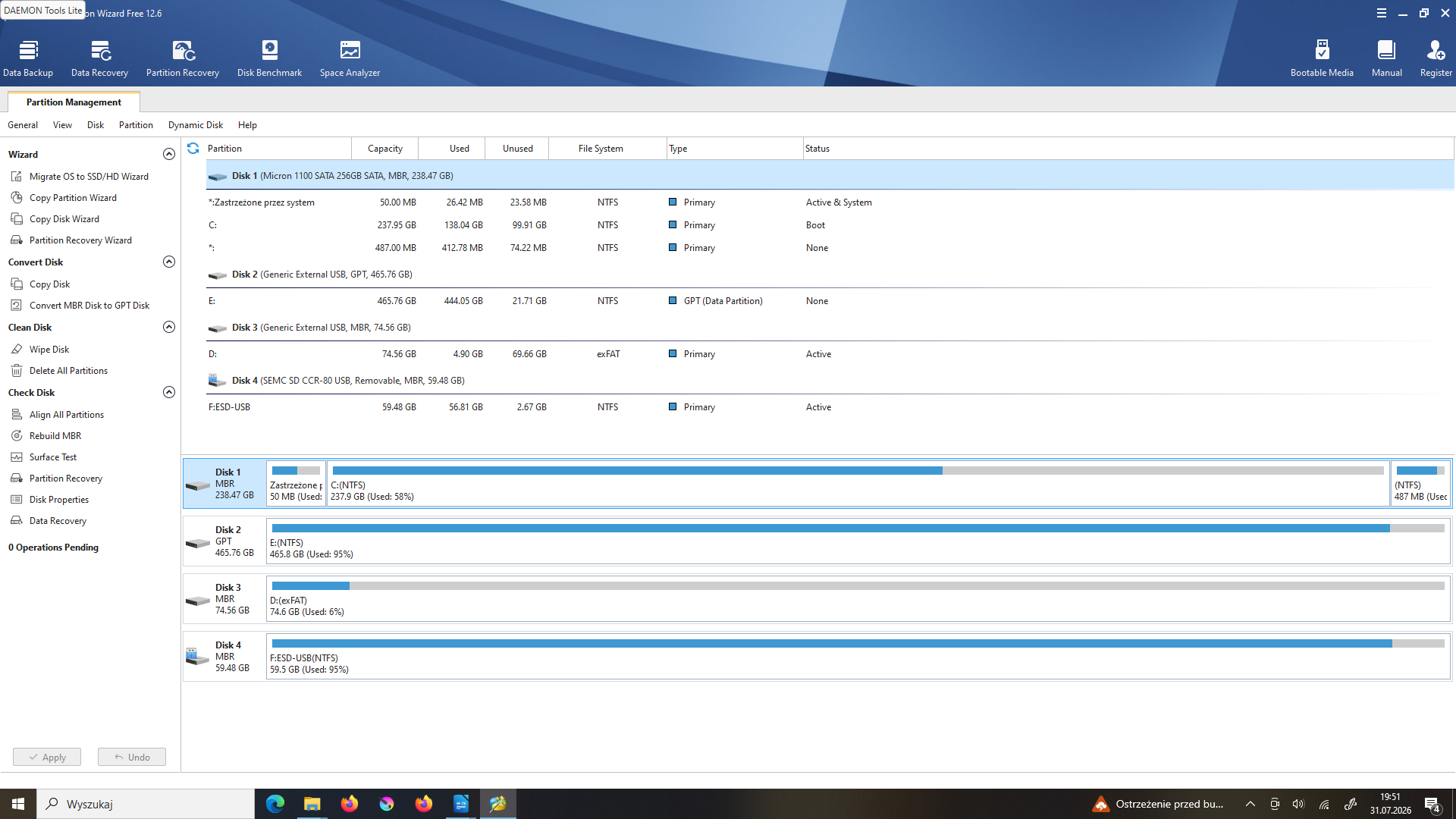Open the Dynamic Disk menu
The height and width of the screenshot is (819, 1456).
196,125
